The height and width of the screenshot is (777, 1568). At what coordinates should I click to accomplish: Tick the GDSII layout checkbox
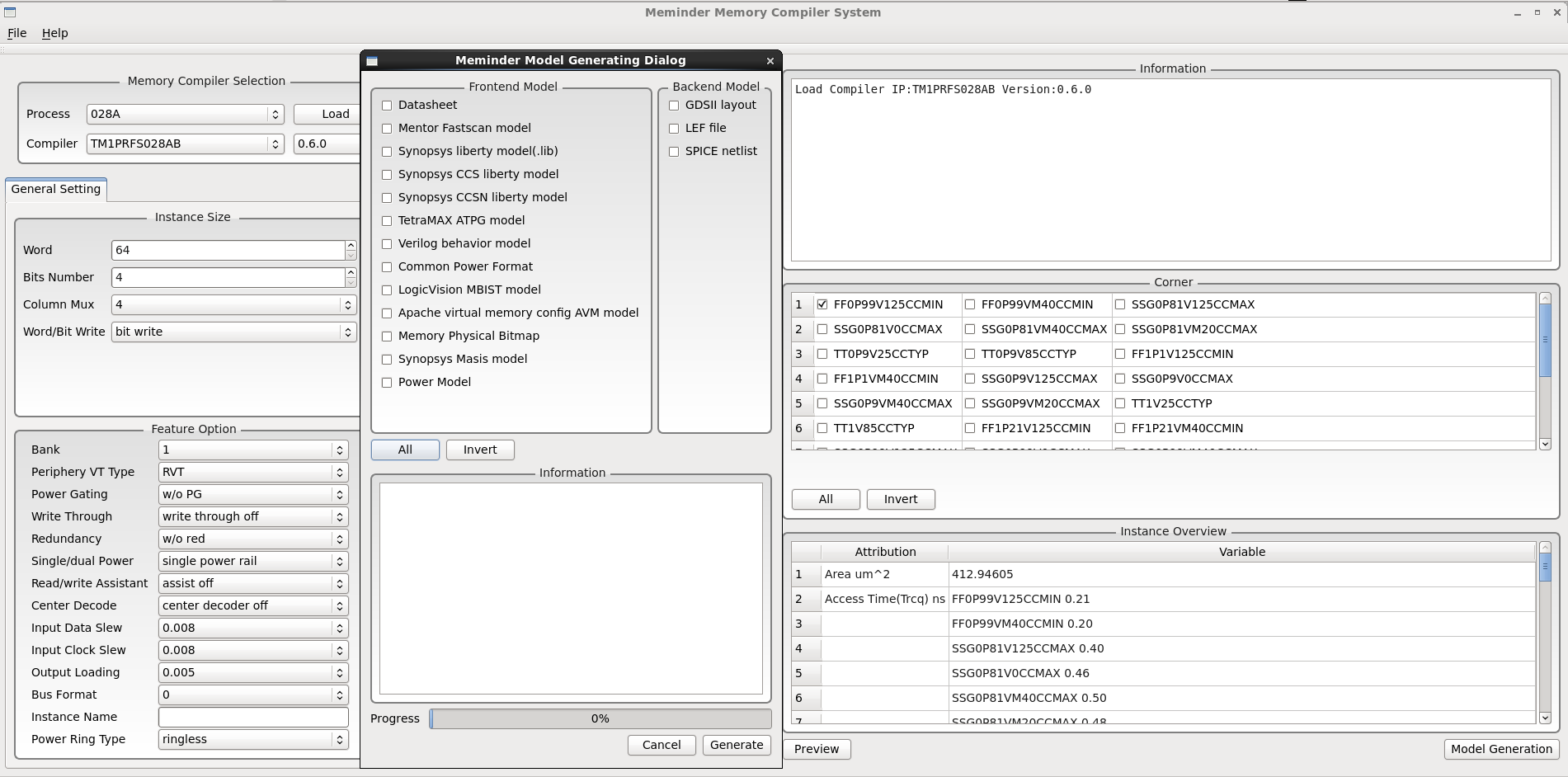pos(674,106)
